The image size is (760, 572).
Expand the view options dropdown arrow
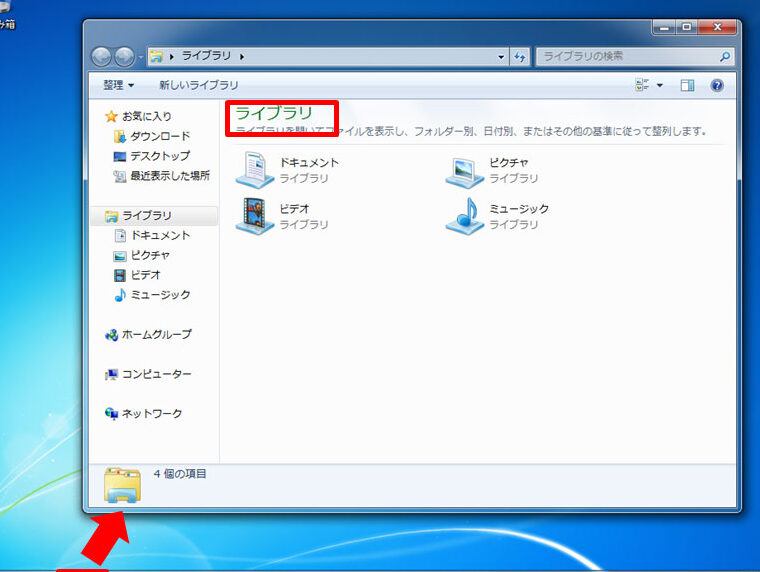click(660, 86)
